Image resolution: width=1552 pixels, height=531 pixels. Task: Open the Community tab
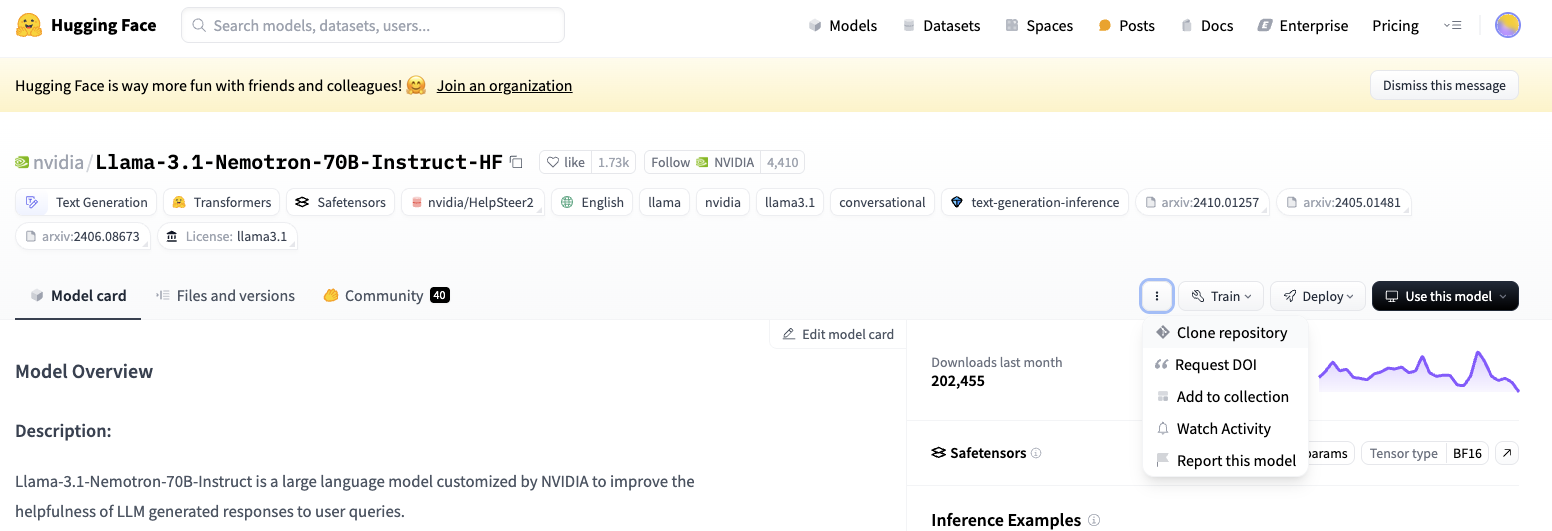coord(386,296)
